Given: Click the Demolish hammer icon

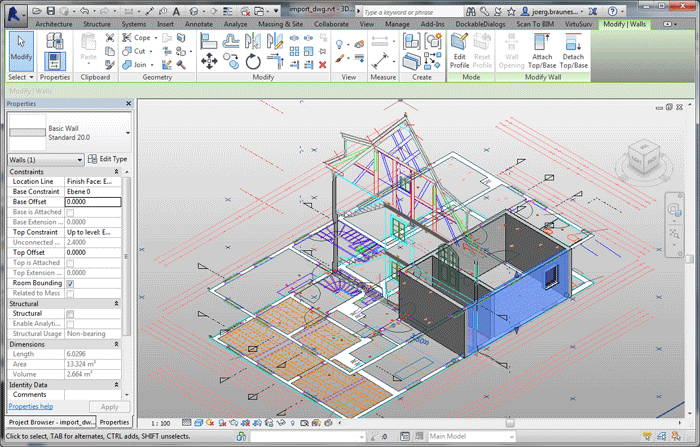Looking at the screenshot, I should click(x=181, y=65).
